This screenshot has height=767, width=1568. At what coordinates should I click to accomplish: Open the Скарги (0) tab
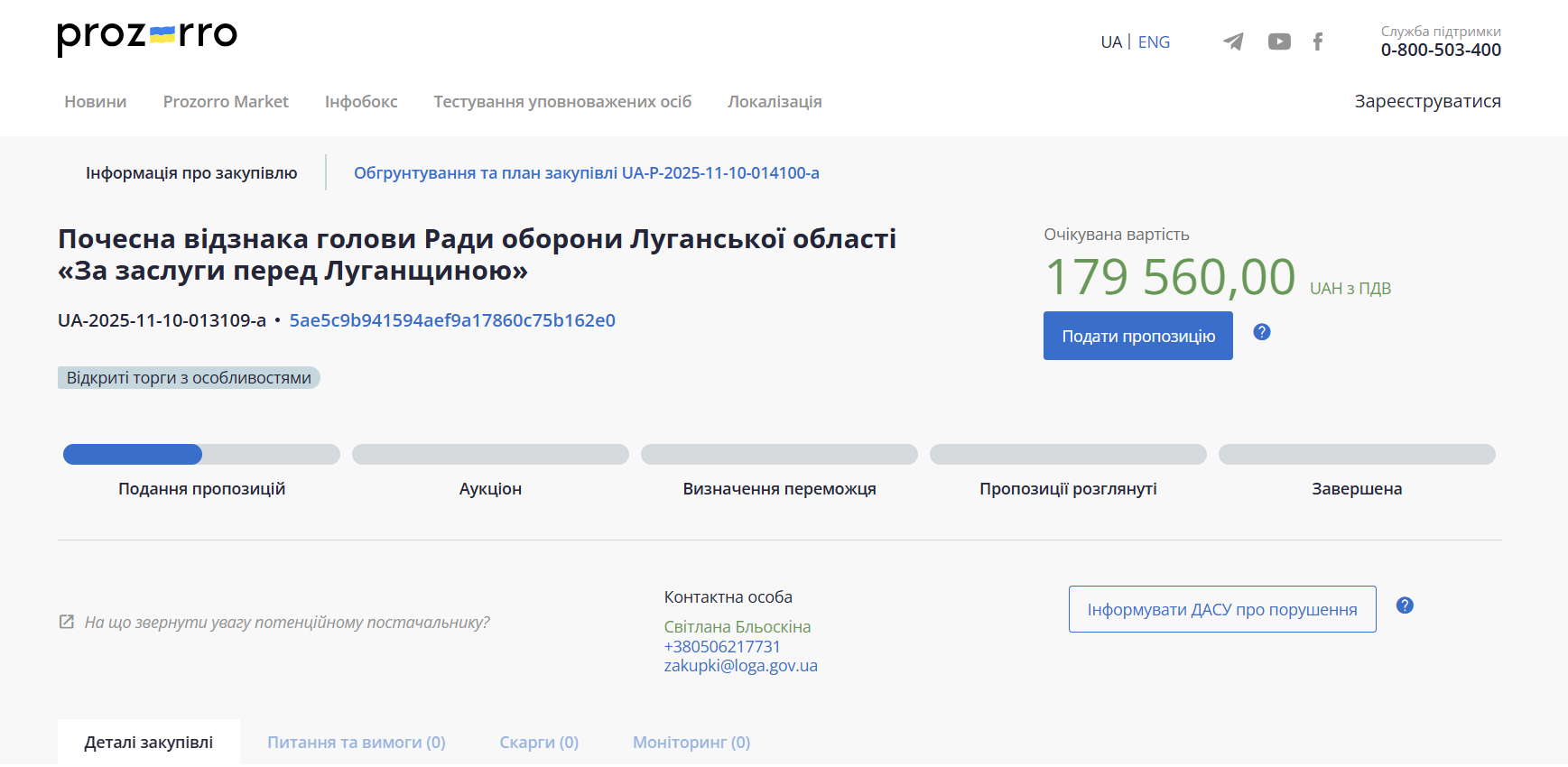tap(539, 743)
